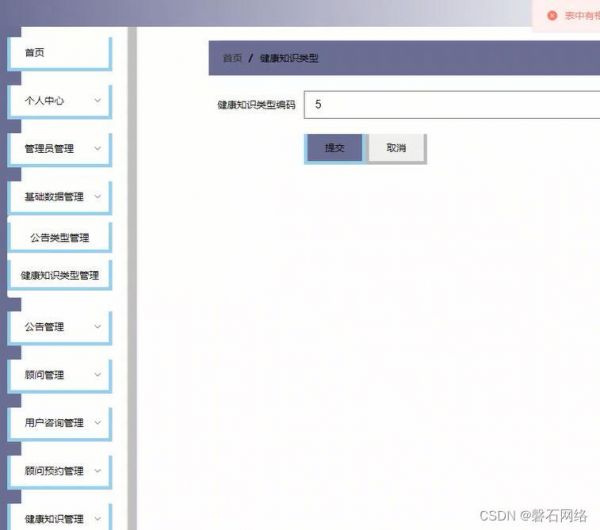Expand the 公告管理 chevron

(97, 326)
